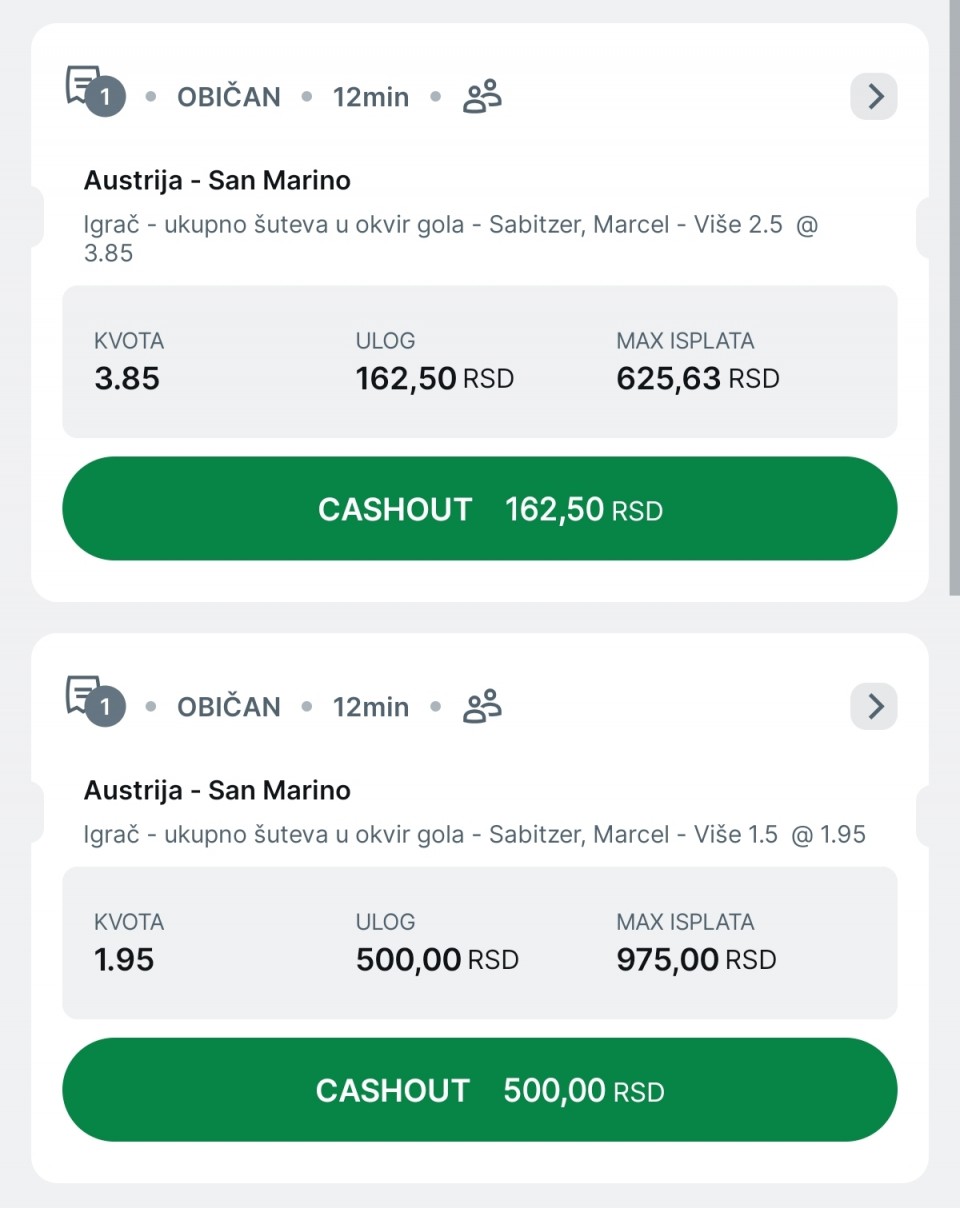Open second Austrija - San Marino match title
The height and width of the screenshot is (1208, 960).
coord(217,791)
